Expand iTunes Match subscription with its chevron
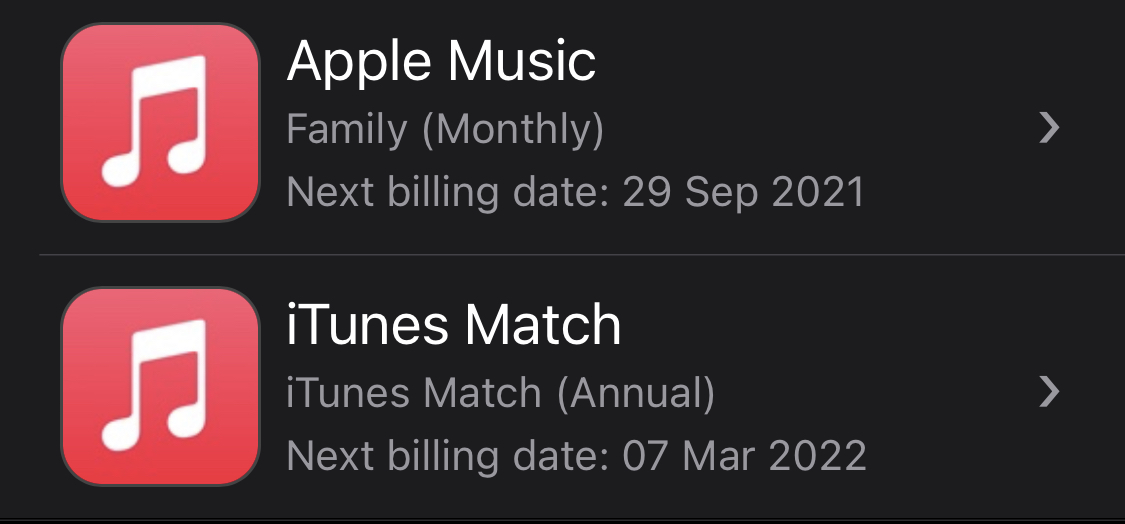This screenshot has width=1125, height=524. tap(1049, 392)
